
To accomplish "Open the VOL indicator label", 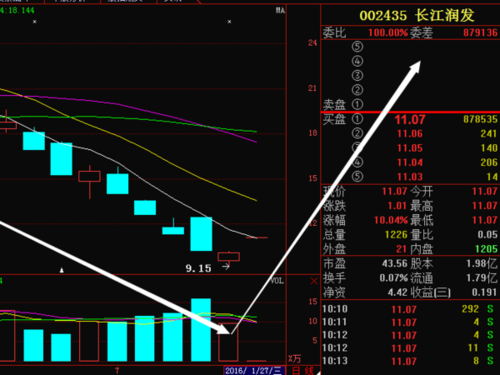I will point(277,281).
